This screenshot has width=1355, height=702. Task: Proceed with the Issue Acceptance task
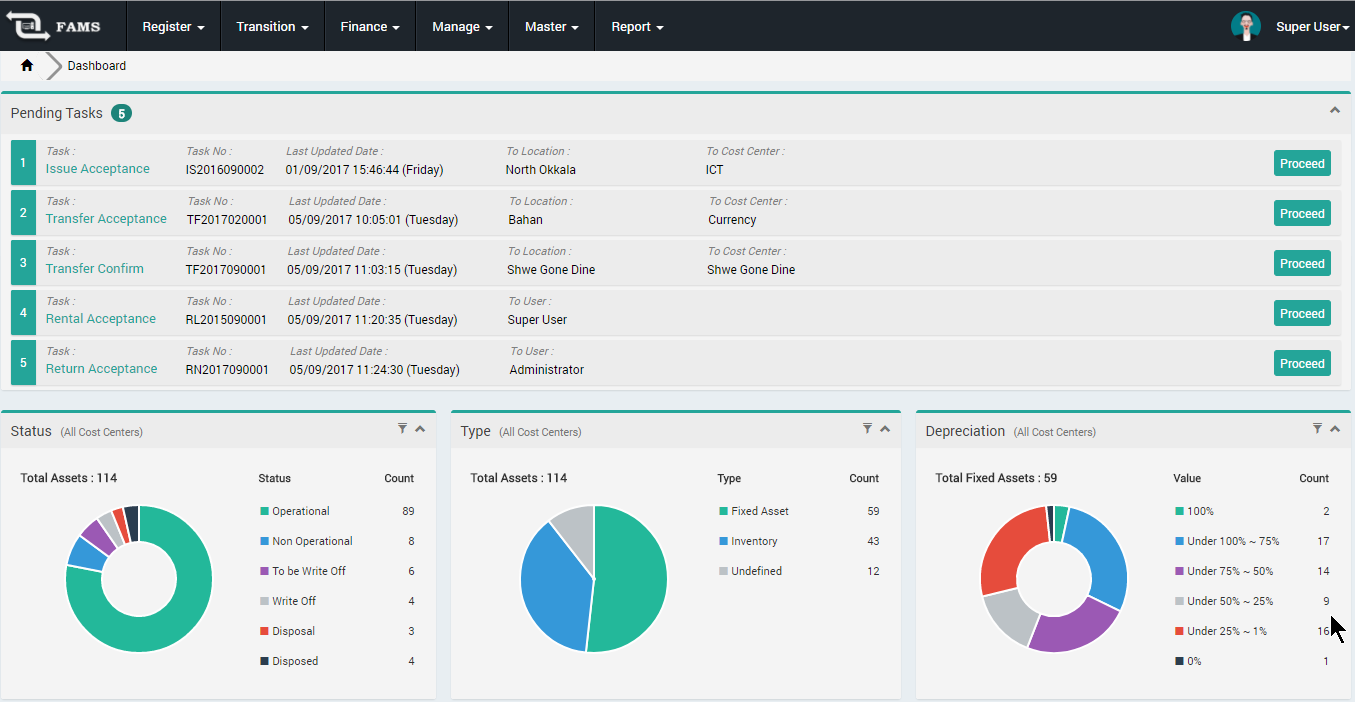[x=1302, y=163]
